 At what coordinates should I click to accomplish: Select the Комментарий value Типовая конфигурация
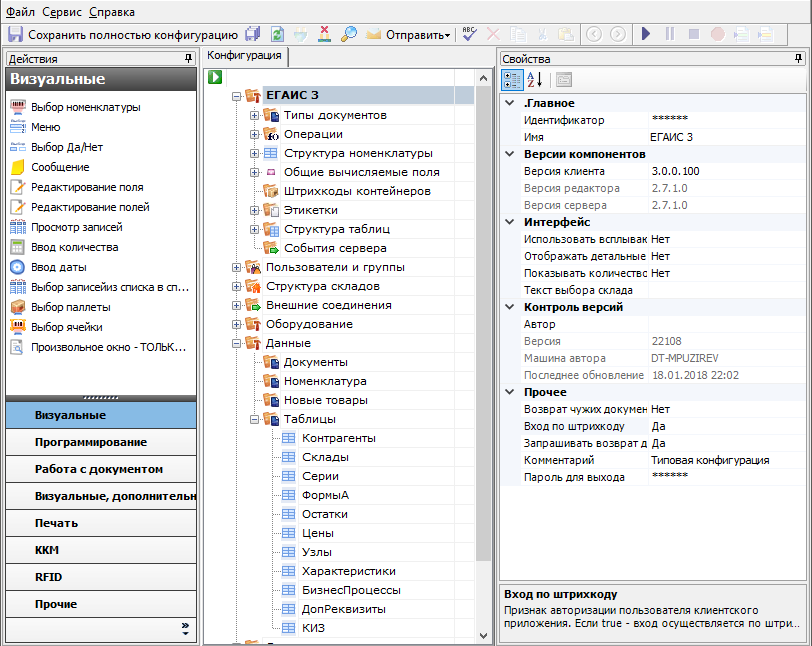(x=727, y=460)
